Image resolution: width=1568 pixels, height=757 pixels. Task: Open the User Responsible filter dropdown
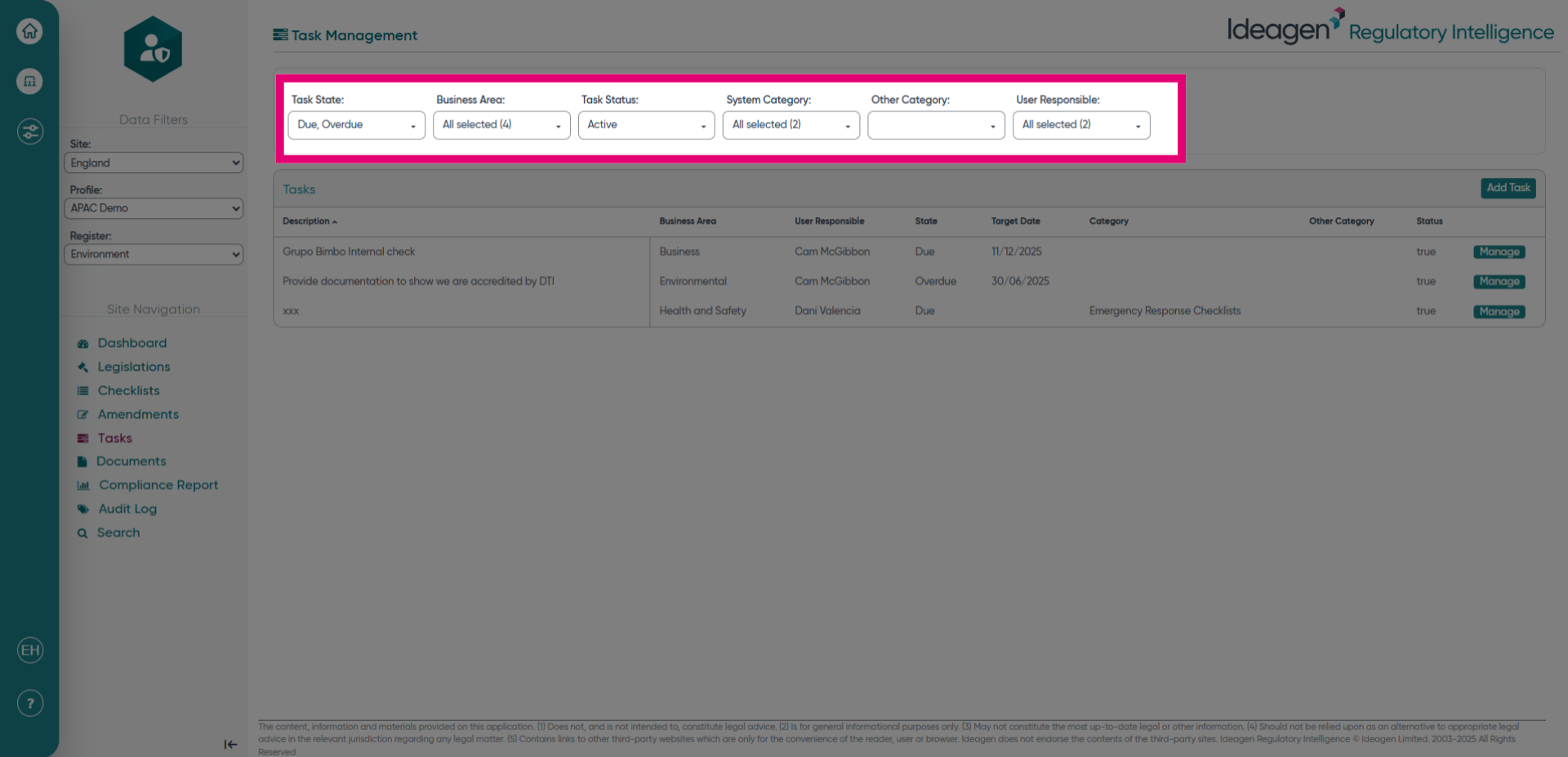pos(1081,125)
